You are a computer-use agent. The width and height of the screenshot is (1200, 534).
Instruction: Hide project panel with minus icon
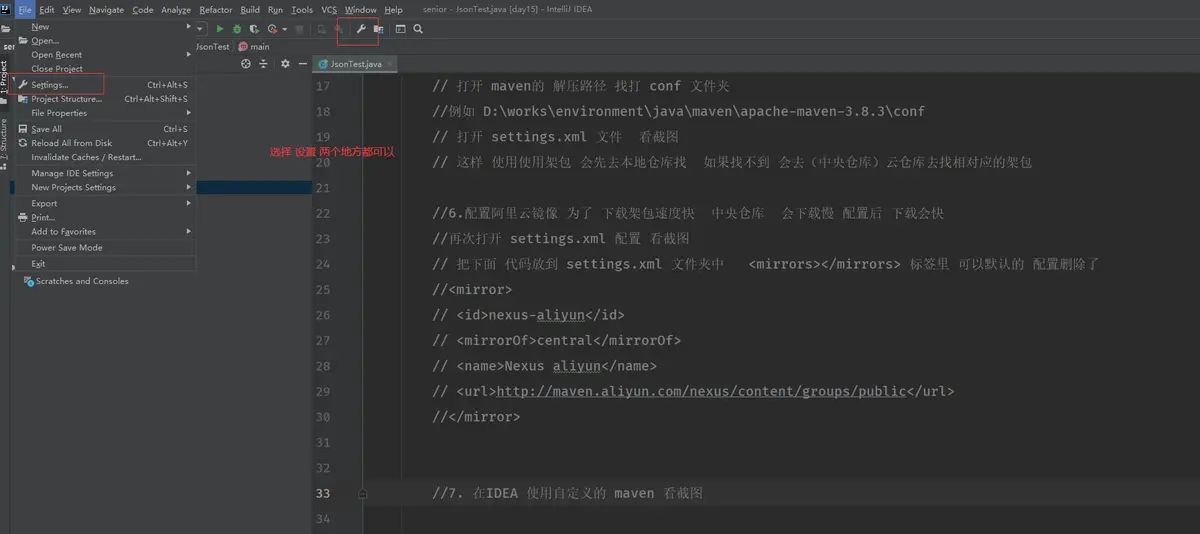pos(303,64)
